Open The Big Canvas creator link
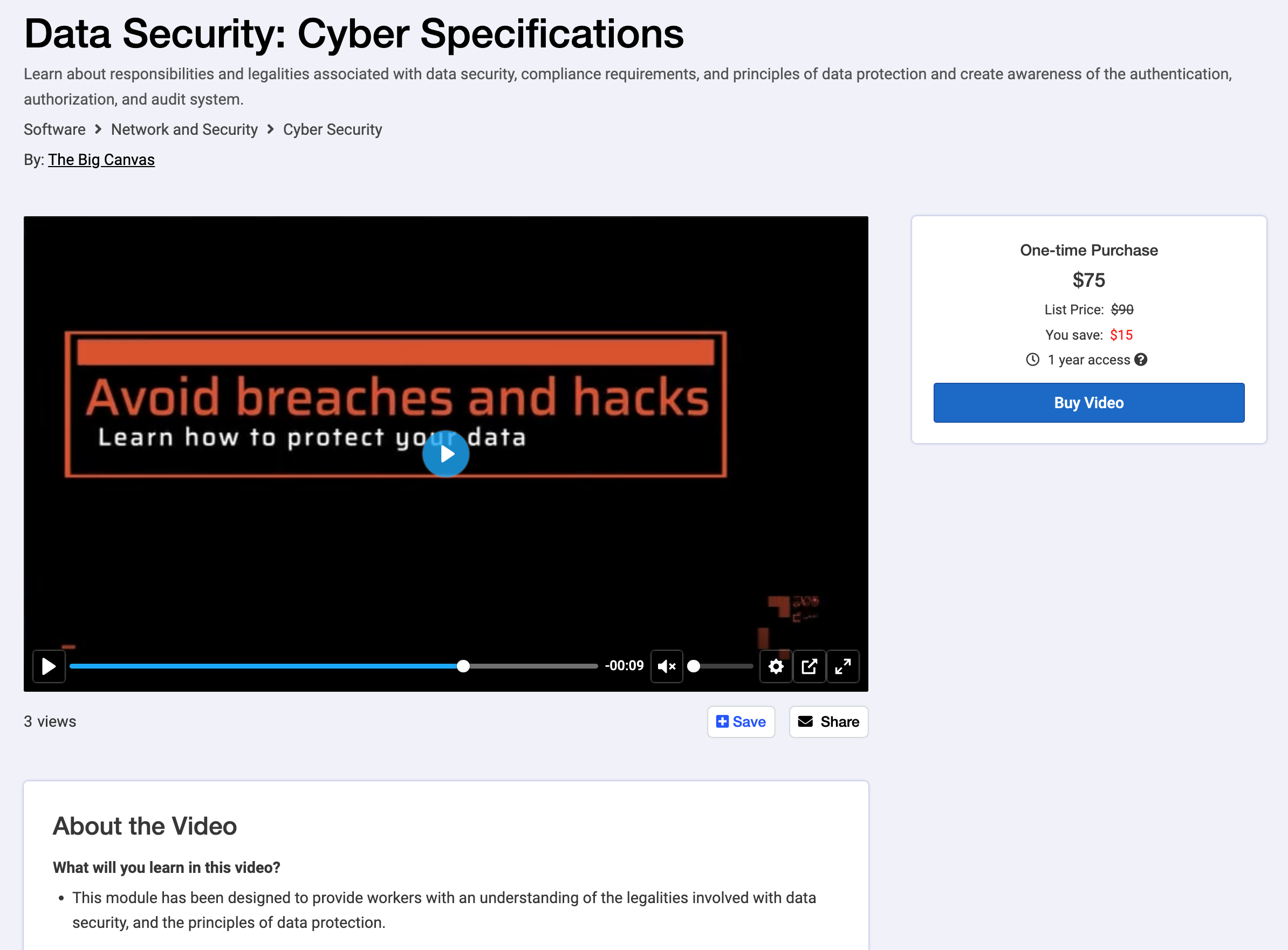 [101, 159]
